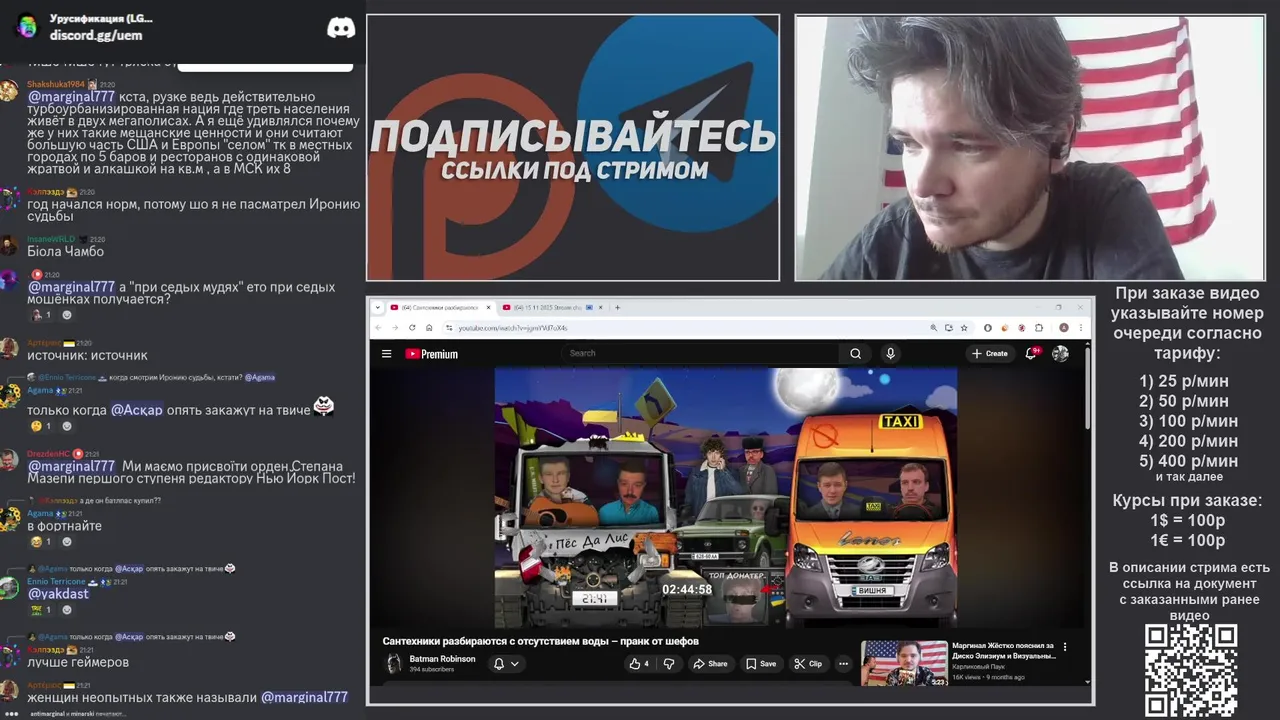Save the video using the Save button
1280x720 pixels.
[760, 664]
